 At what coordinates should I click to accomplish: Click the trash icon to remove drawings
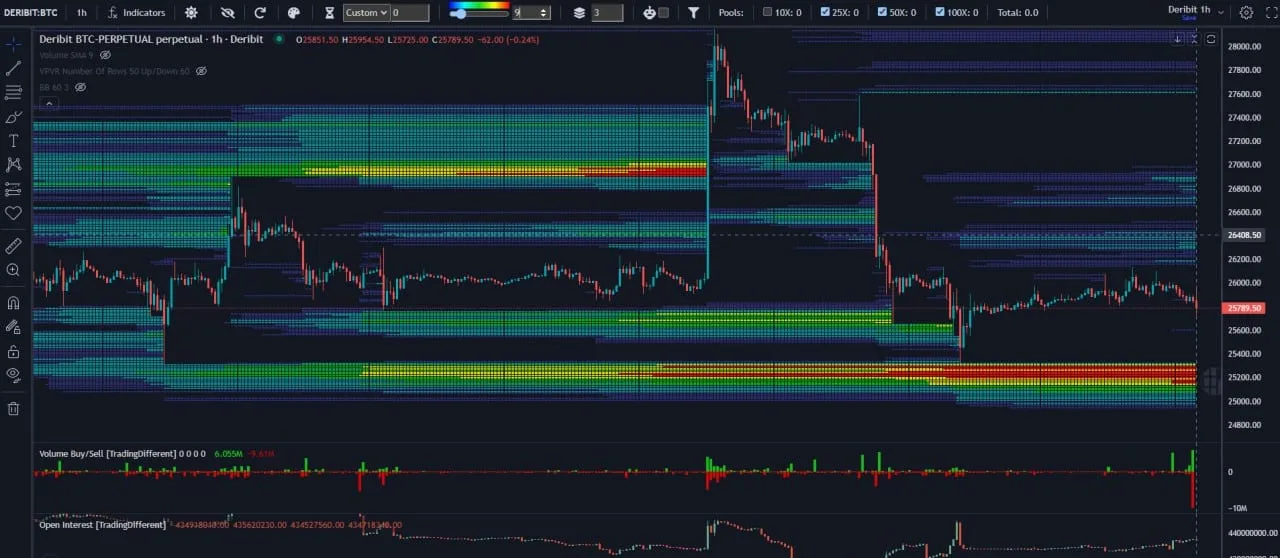13,408
